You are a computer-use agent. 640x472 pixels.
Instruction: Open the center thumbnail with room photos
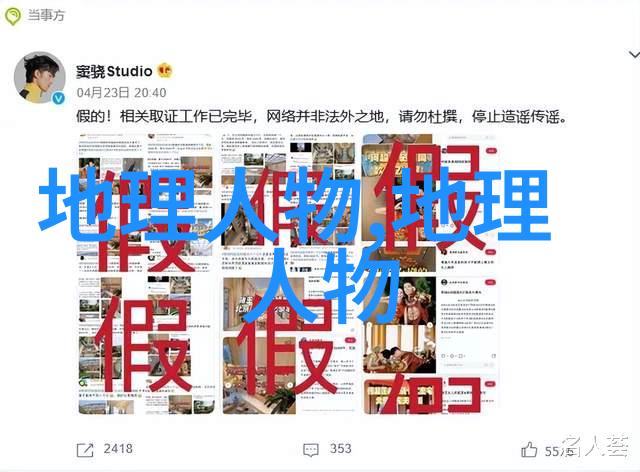[289, 346]
